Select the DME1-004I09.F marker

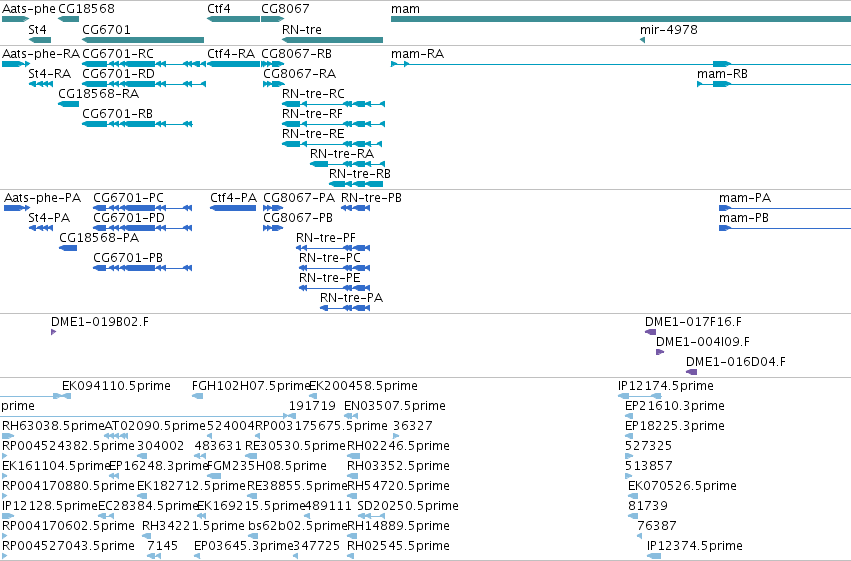tap(660, 352)
